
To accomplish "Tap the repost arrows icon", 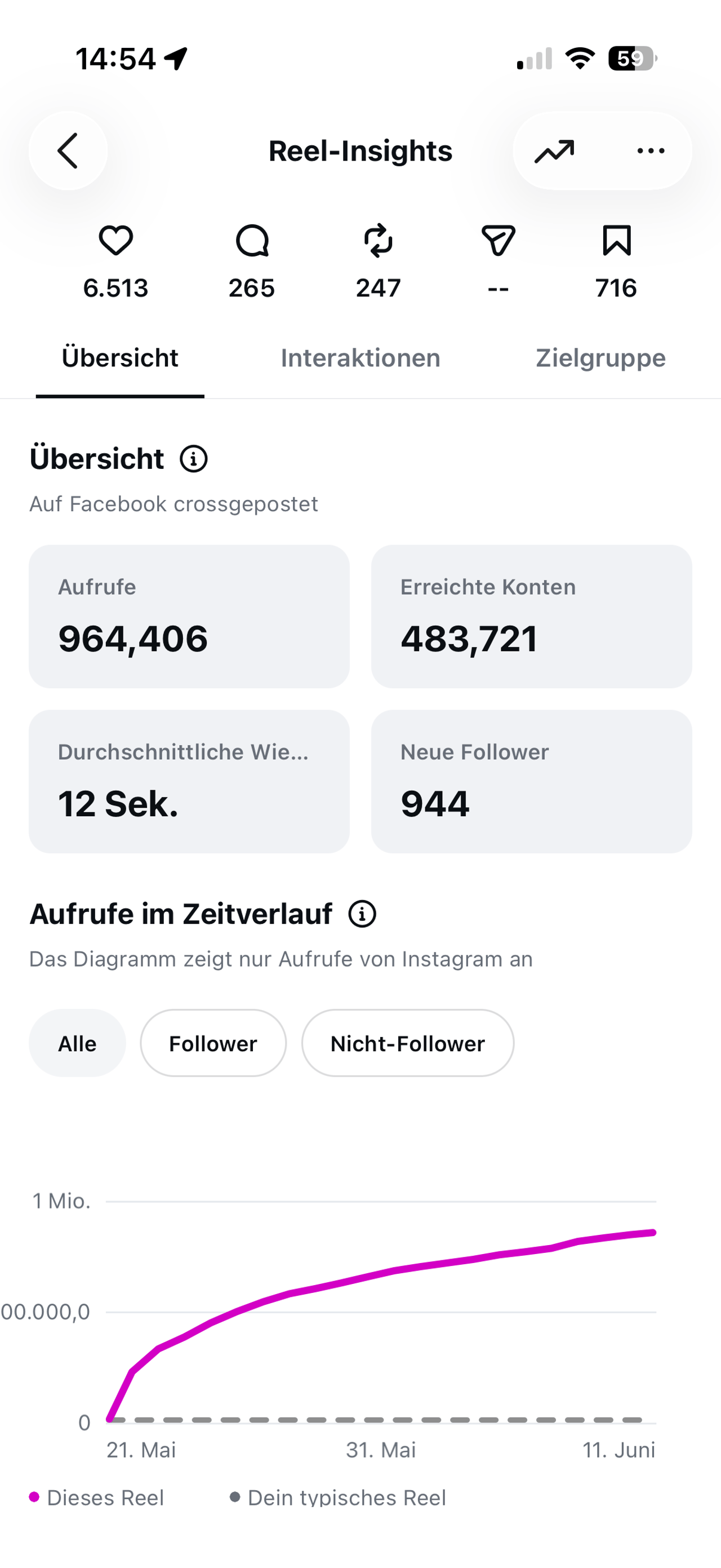I will [x=379, y=241].
